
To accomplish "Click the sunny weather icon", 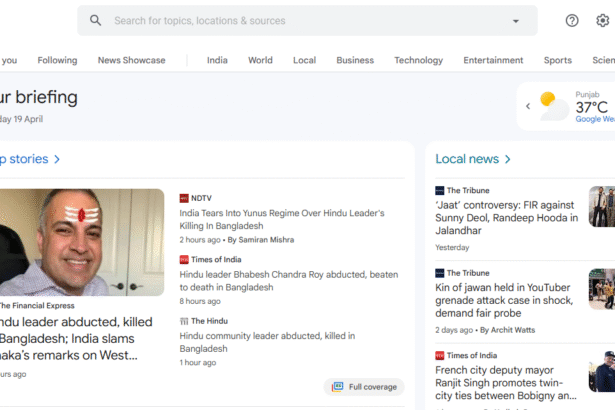I will click(x=553, y=106).
